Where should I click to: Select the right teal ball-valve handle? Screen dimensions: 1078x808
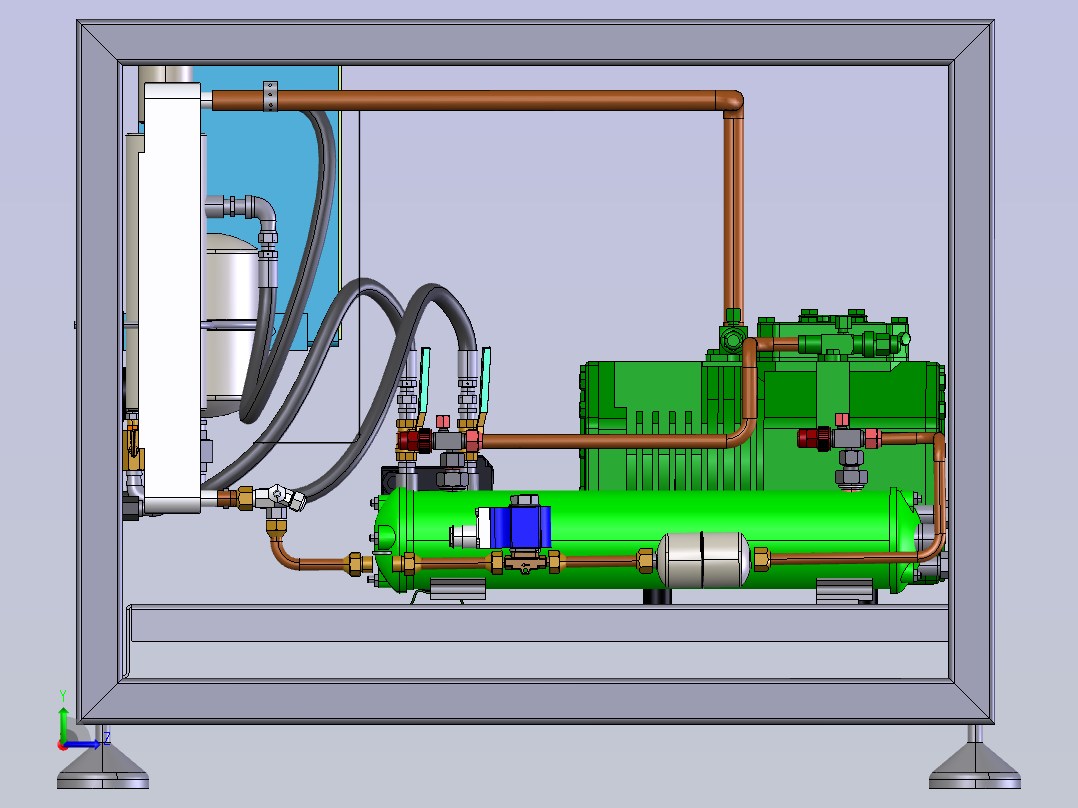click(485, 380)
